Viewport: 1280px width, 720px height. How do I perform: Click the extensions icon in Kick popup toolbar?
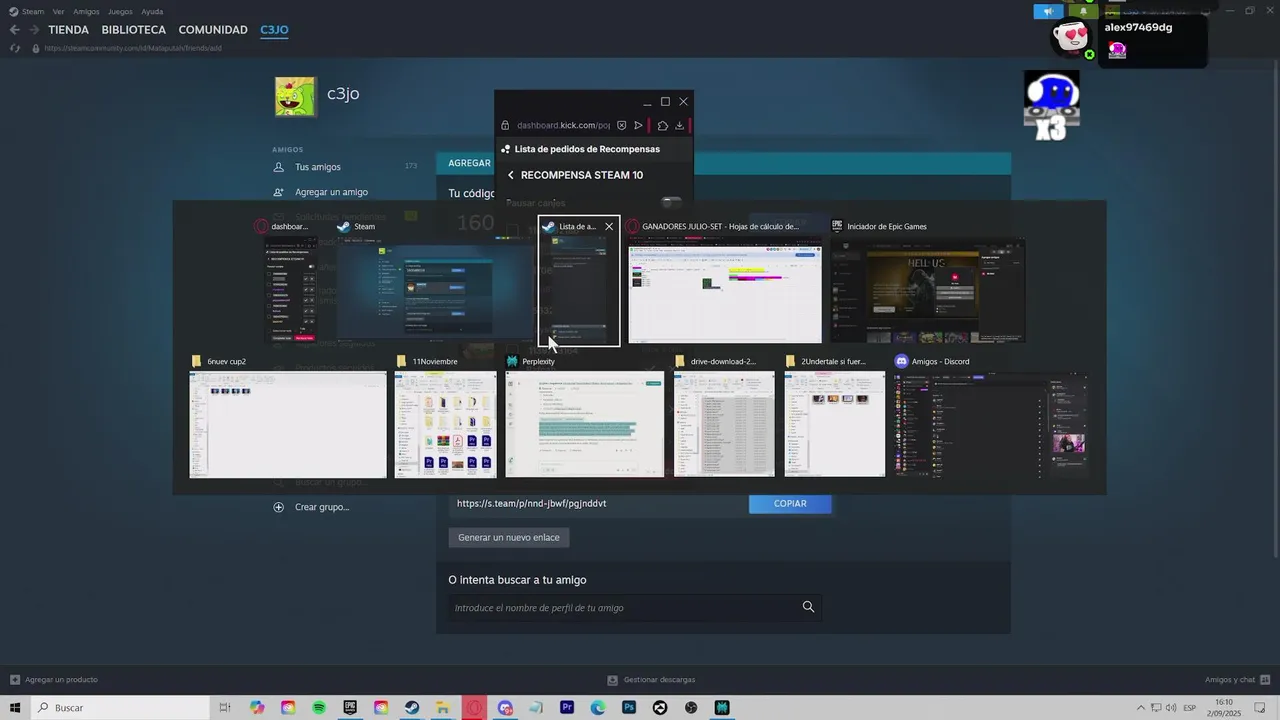pos(662,125)
